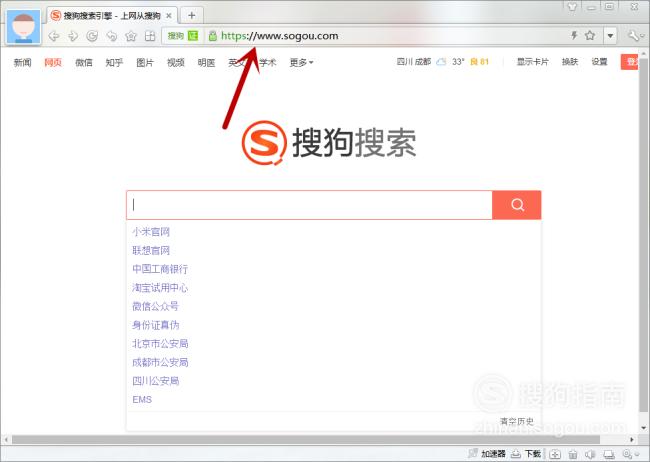
Task: Open 设置 settings link
Action: pyautogui.click(x=599, y=62)
